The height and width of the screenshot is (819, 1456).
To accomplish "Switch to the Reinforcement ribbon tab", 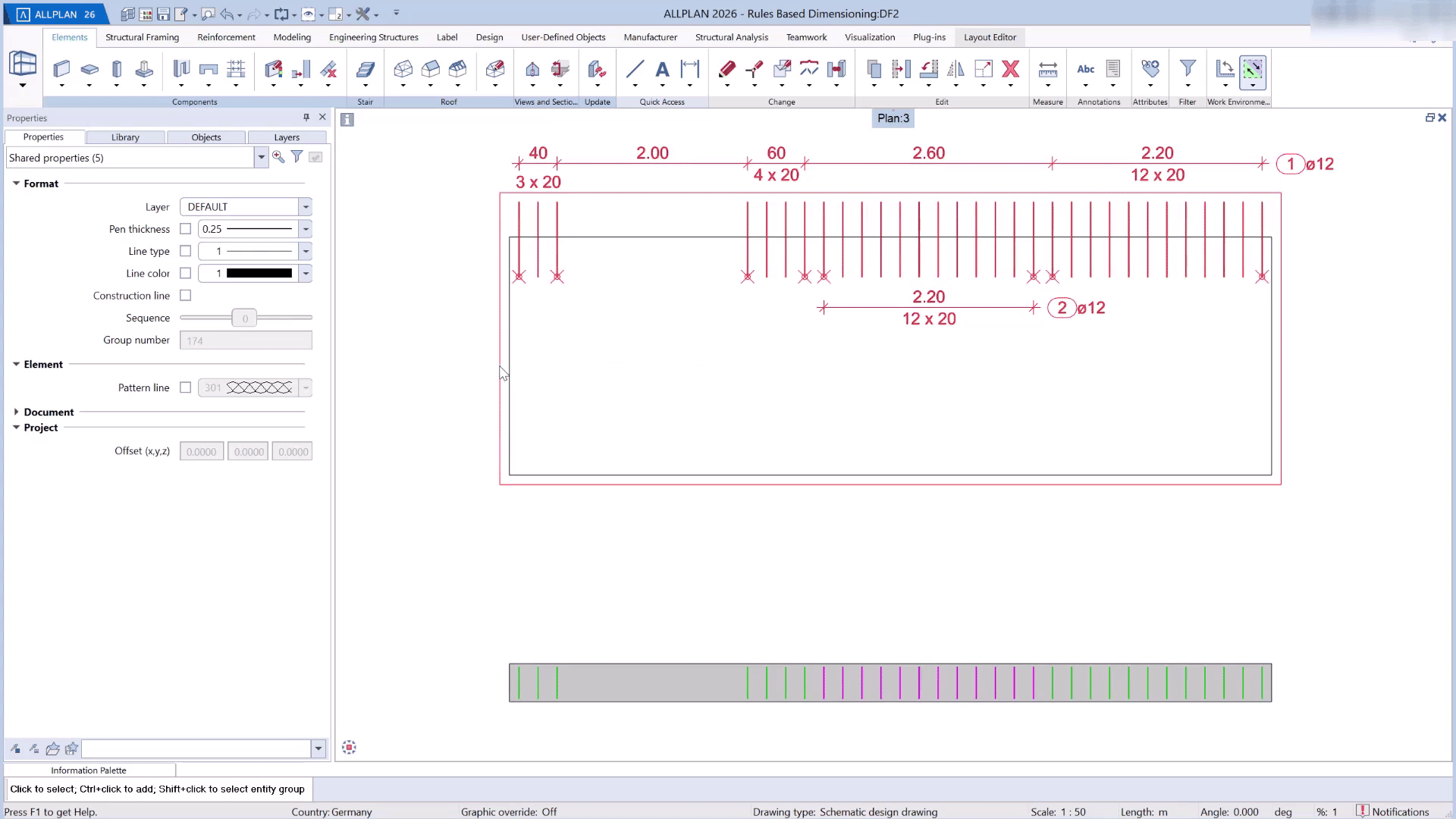I will coord(226,37).
